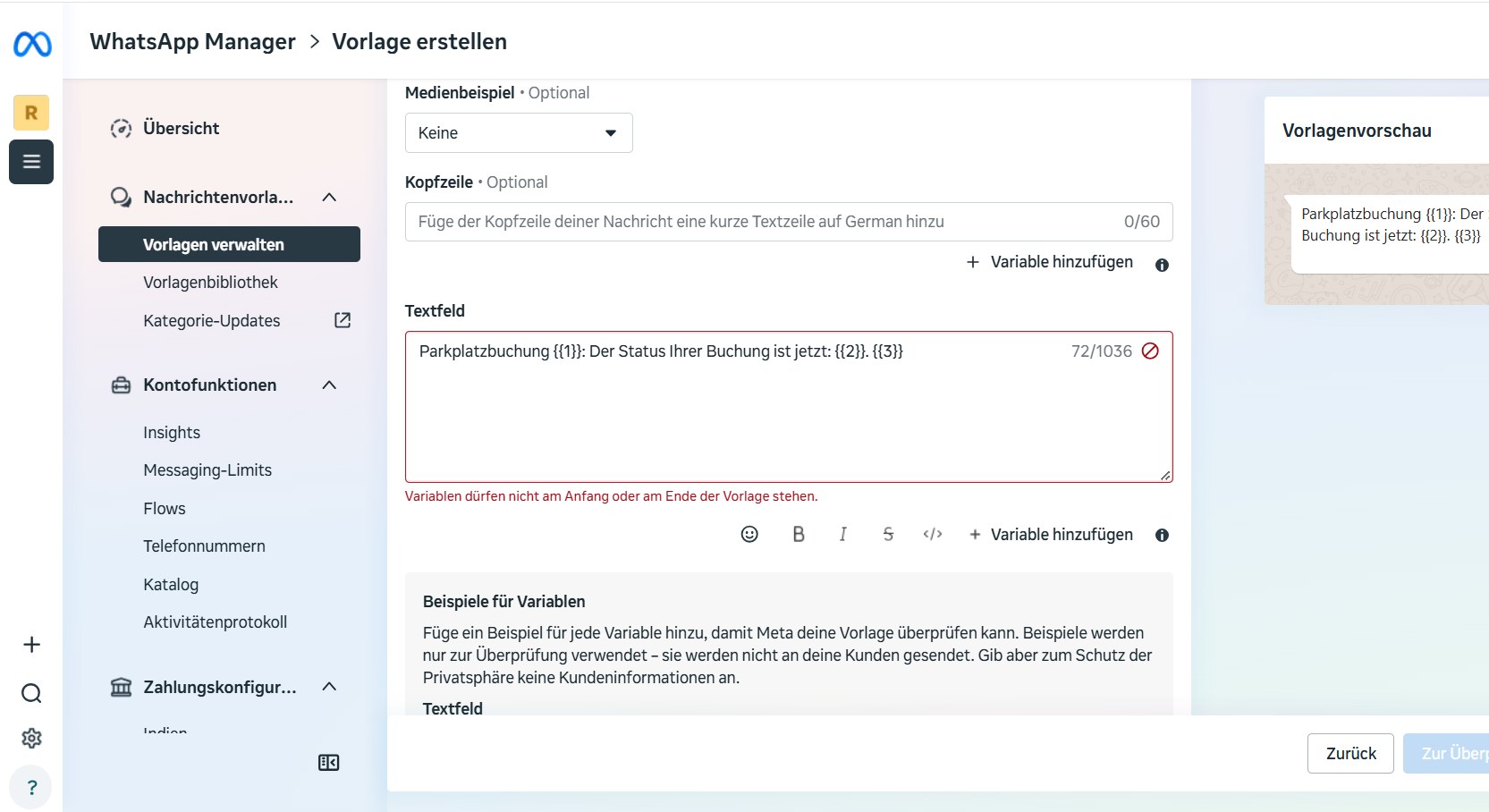1489x812 pixels.
Task: Open Kategorie-Updates in sidebar
Action: click(211, 320)
